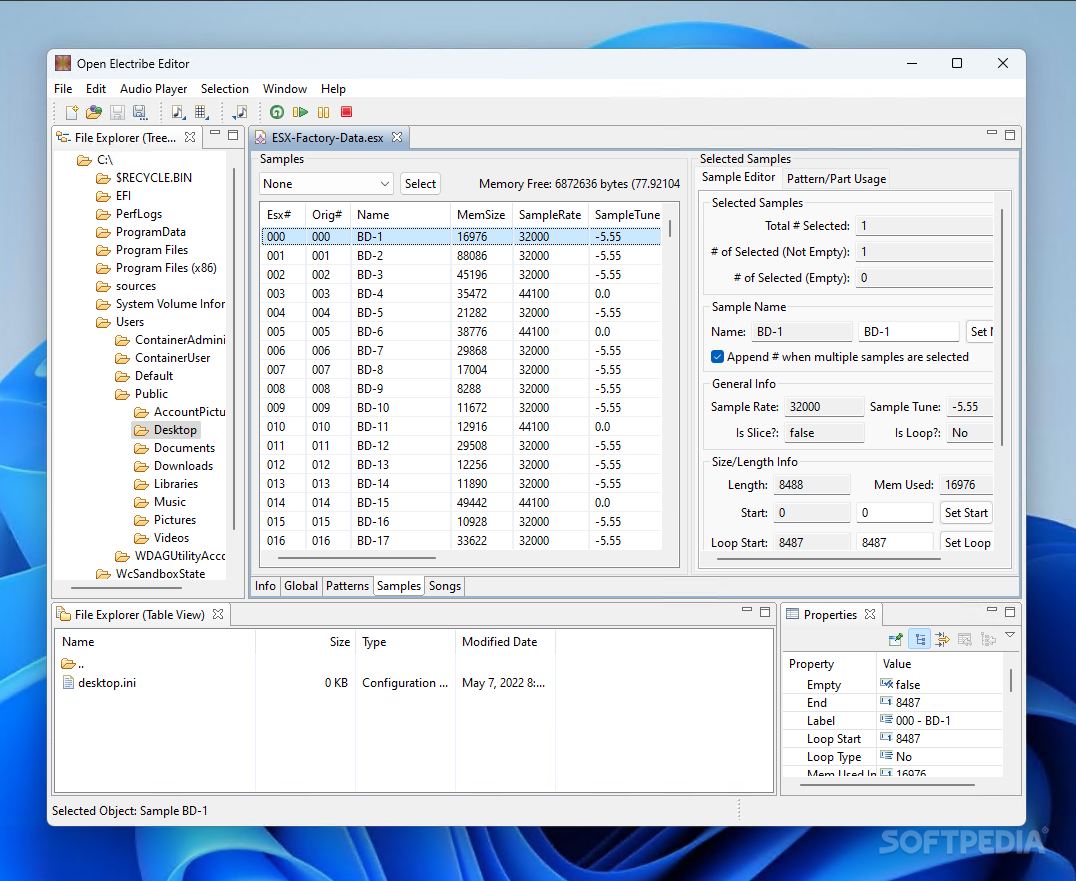Image resolution: width=1076 pixels, height=881 pixels.
Task: Click Pin to Selection in Properties toolbar
Action: click(896, 639)
